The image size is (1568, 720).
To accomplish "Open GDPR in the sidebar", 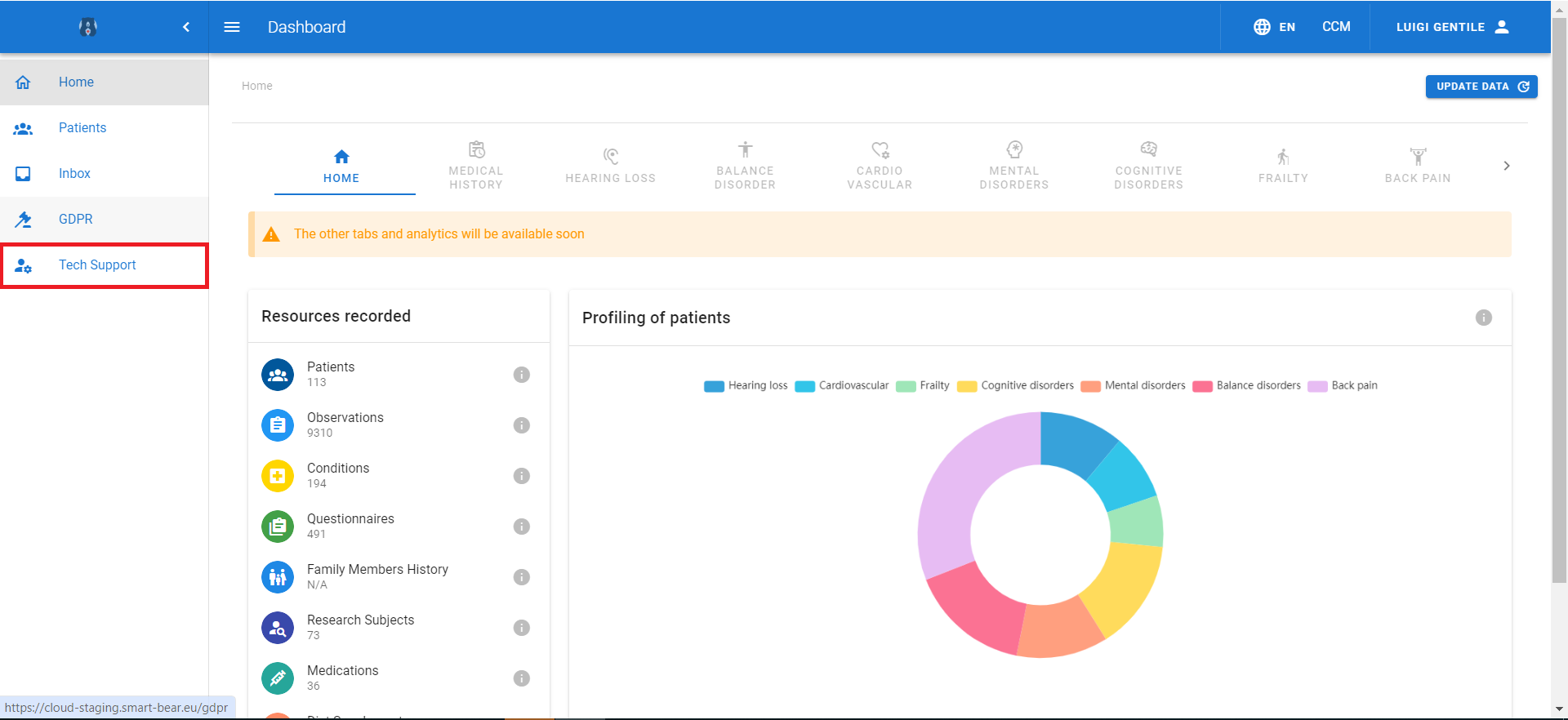I will (105, 219).
